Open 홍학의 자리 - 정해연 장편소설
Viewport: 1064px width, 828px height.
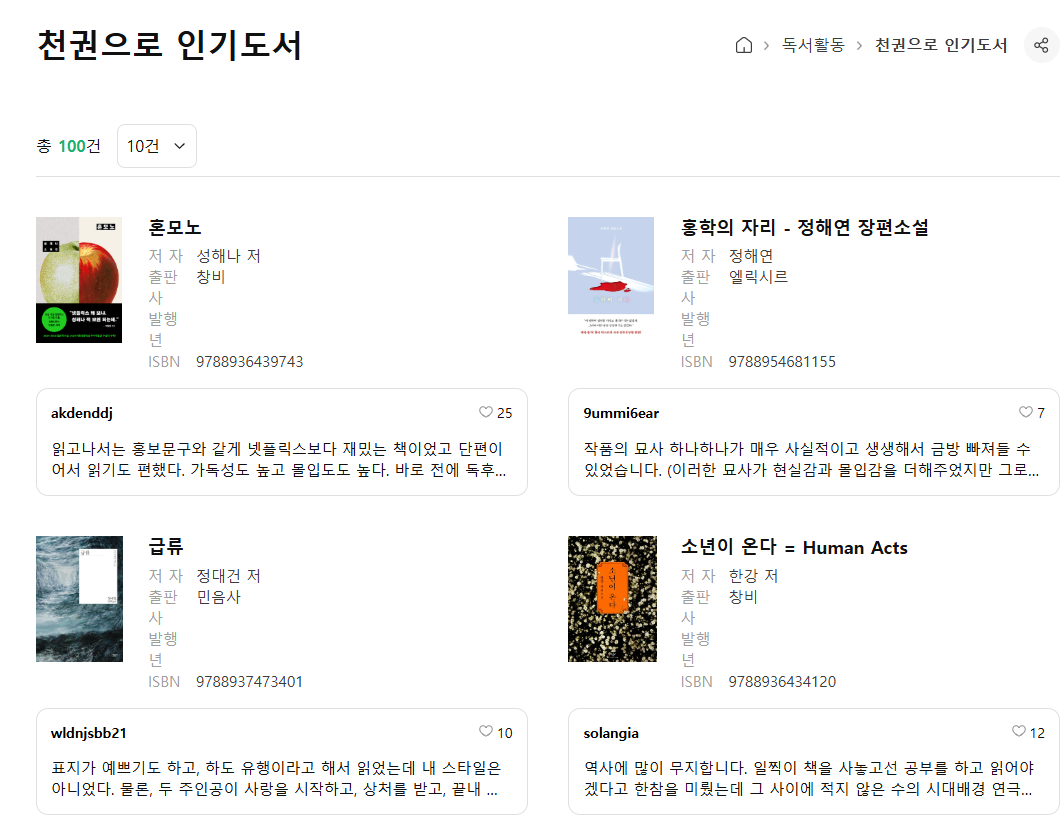point(802,227)
